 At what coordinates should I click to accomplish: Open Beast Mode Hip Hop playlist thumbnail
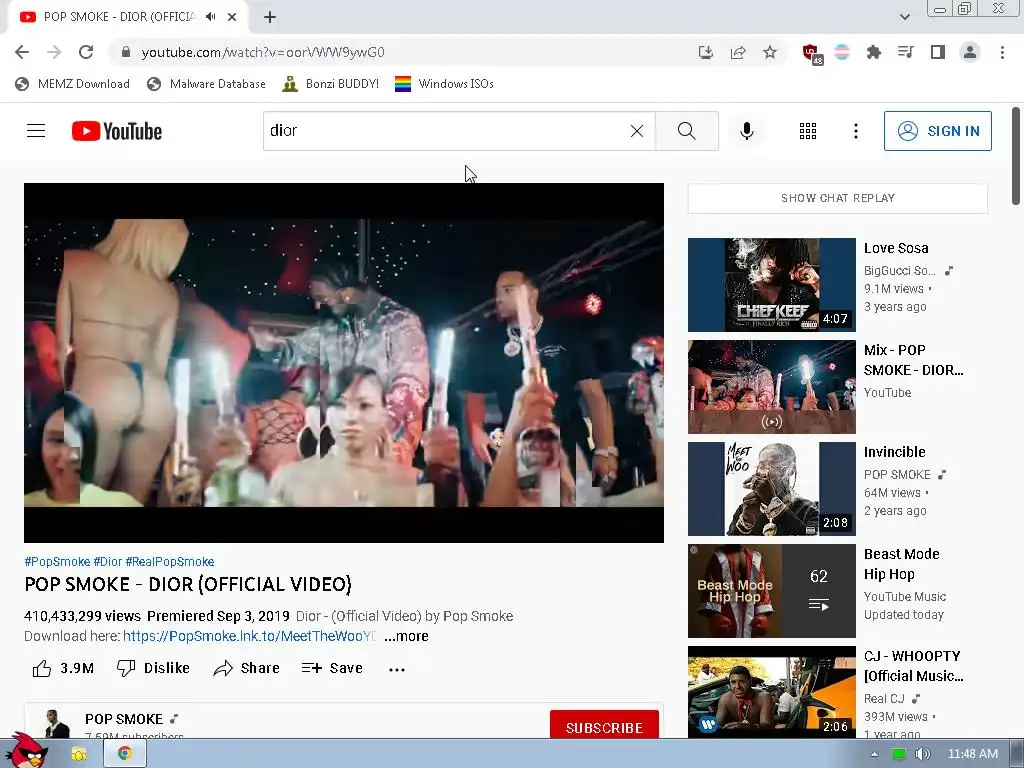tap(771, 590)
